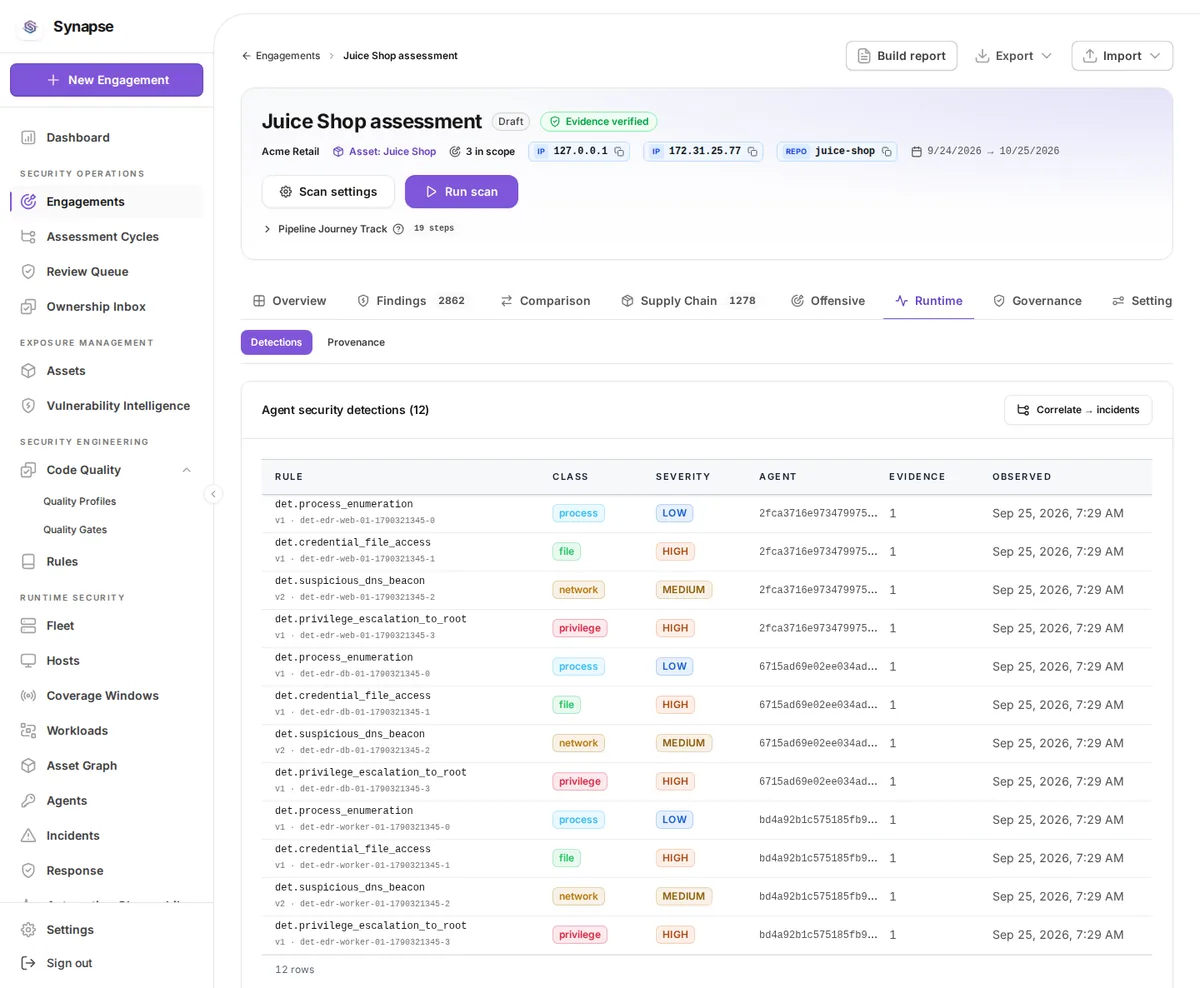Sort by the Observed column header
Screen dimensions: 1200x988
pyautogui.click(x=1022, y=477)
